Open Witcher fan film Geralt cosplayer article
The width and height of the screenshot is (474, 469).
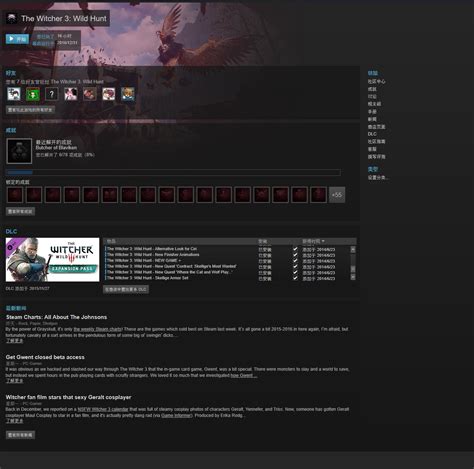click(x=68, y=397)
